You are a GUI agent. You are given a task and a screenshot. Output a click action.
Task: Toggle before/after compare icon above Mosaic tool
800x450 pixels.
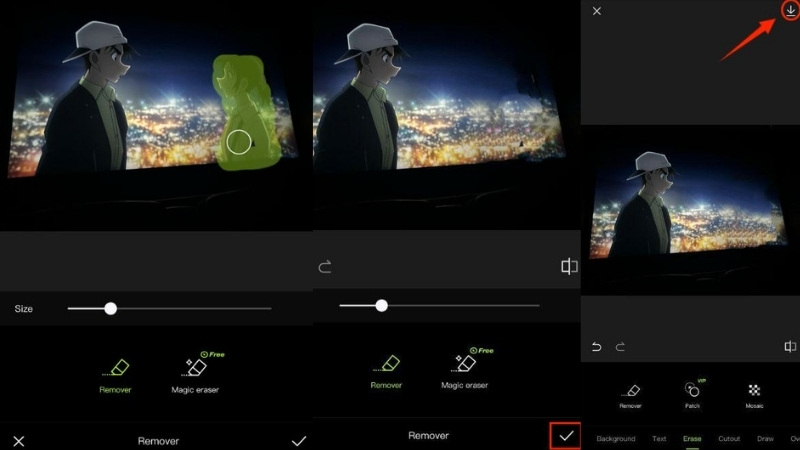tap(790, 347)
